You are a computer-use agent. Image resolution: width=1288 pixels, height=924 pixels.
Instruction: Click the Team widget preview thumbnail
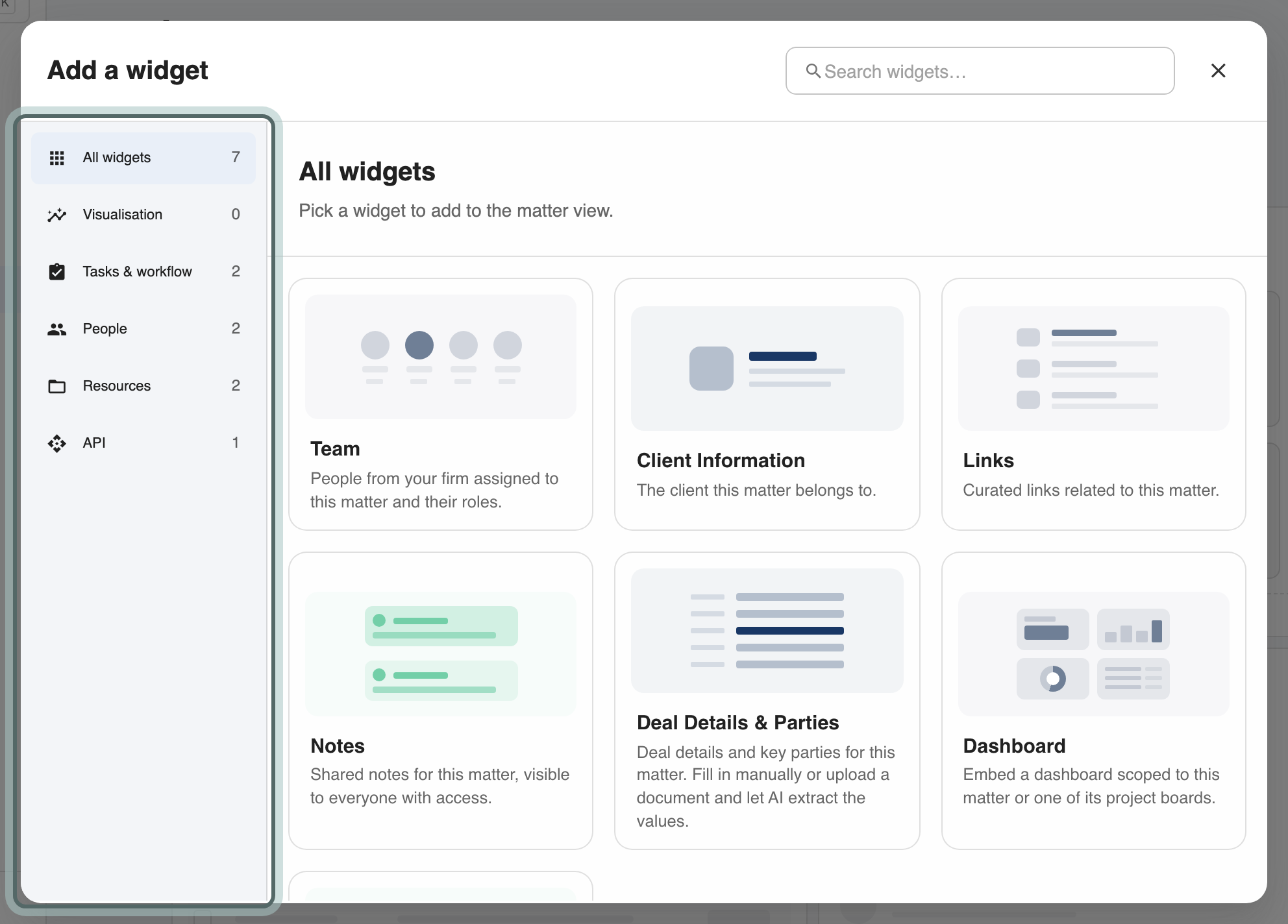[441, 357]
